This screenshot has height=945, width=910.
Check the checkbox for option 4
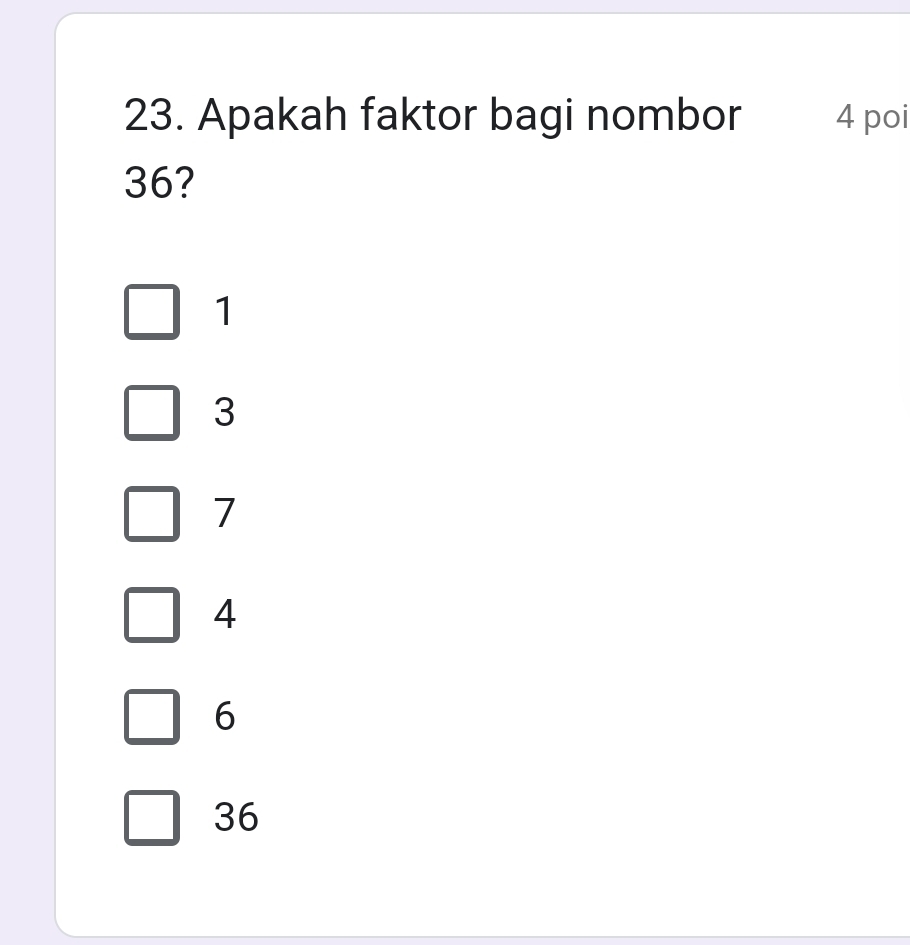click(x=152, y=615)
